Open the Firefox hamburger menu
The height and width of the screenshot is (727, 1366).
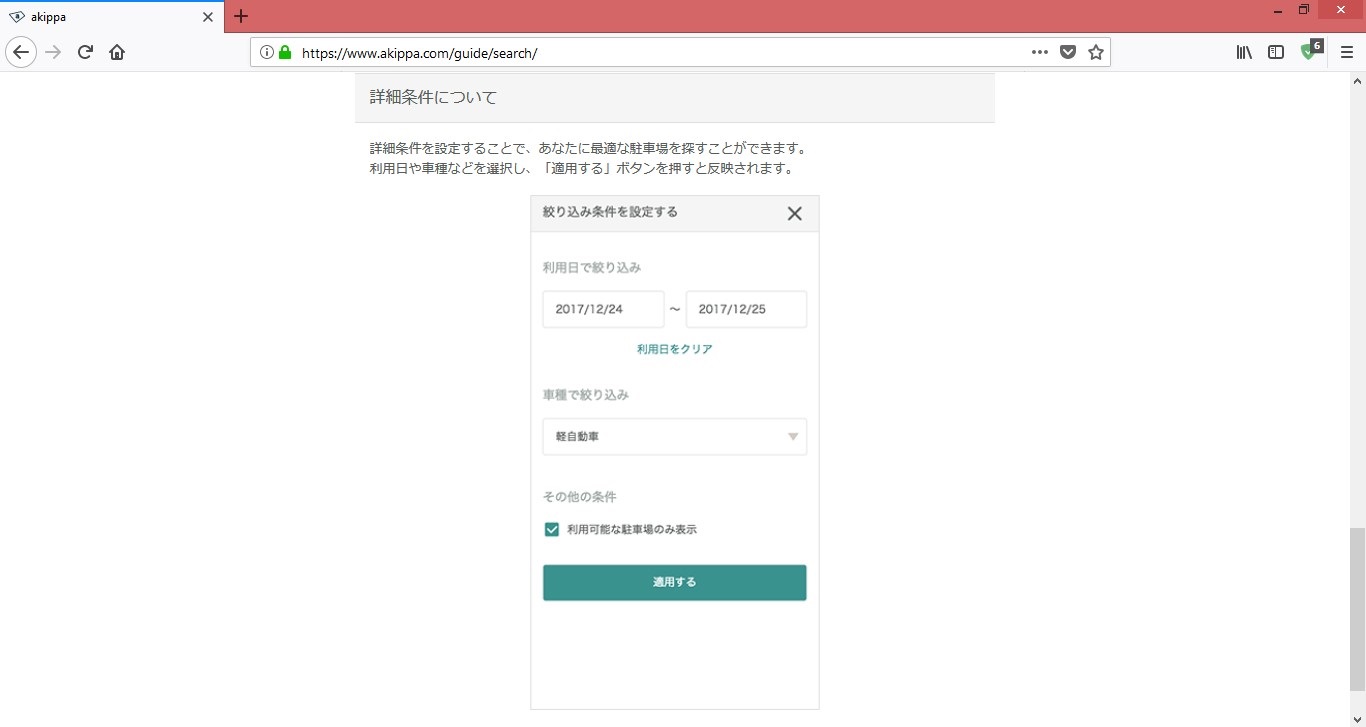1346,53
